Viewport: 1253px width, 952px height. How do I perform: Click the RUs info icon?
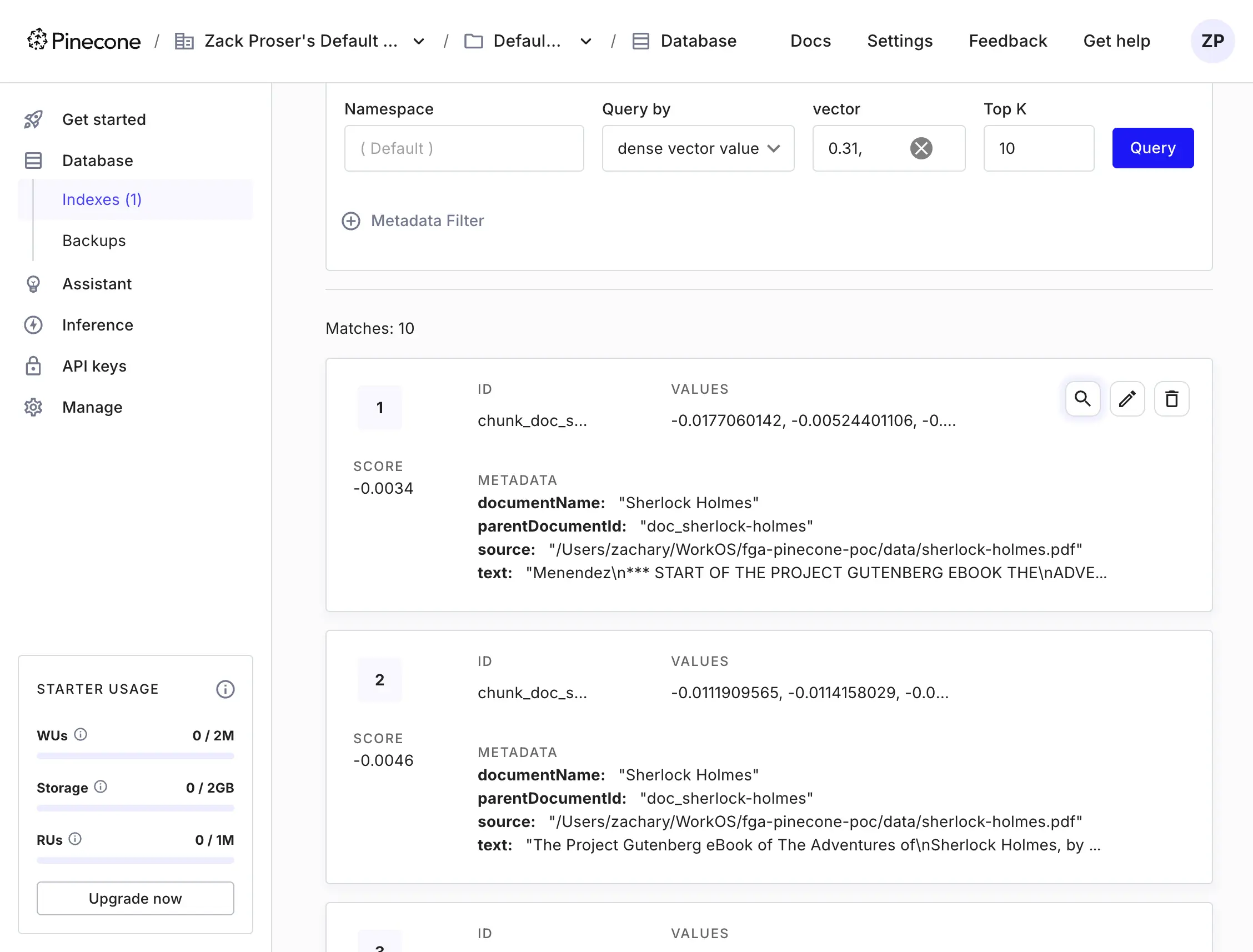(76, 839)
